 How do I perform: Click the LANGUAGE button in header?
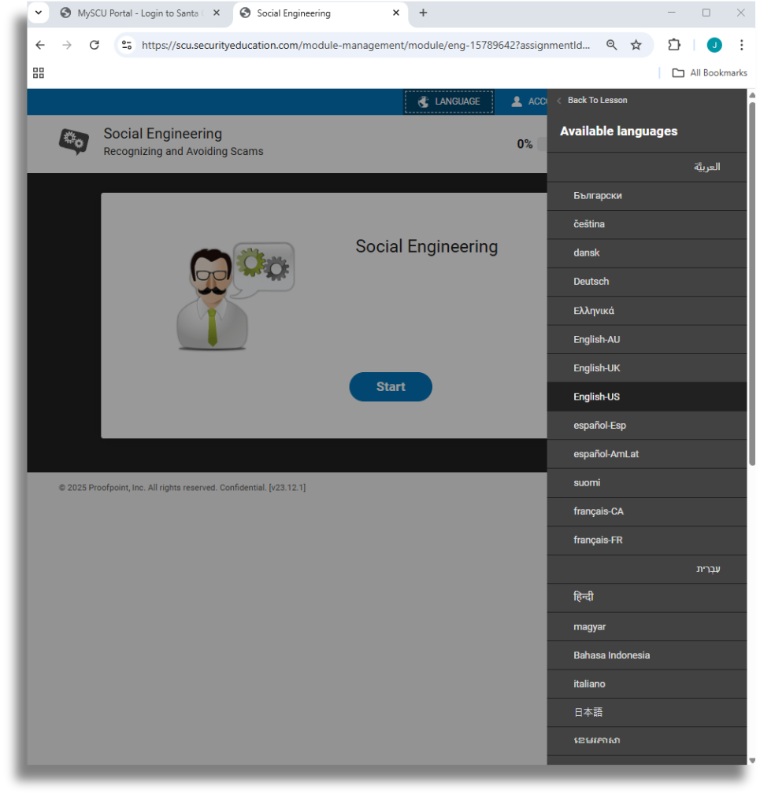[449, 102]
